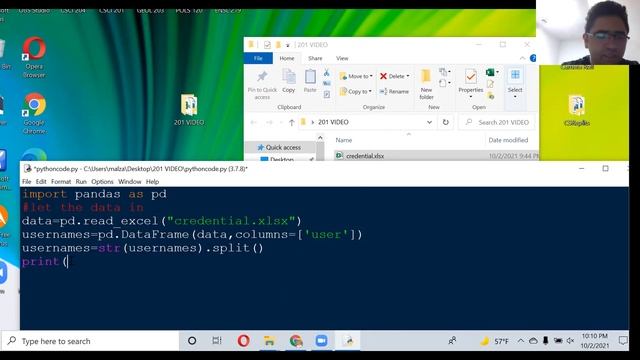The height and width of the screenshot is (360, 640).
Task: Expand the Properties dropdown arrow
Action: (x=471, y=97)
